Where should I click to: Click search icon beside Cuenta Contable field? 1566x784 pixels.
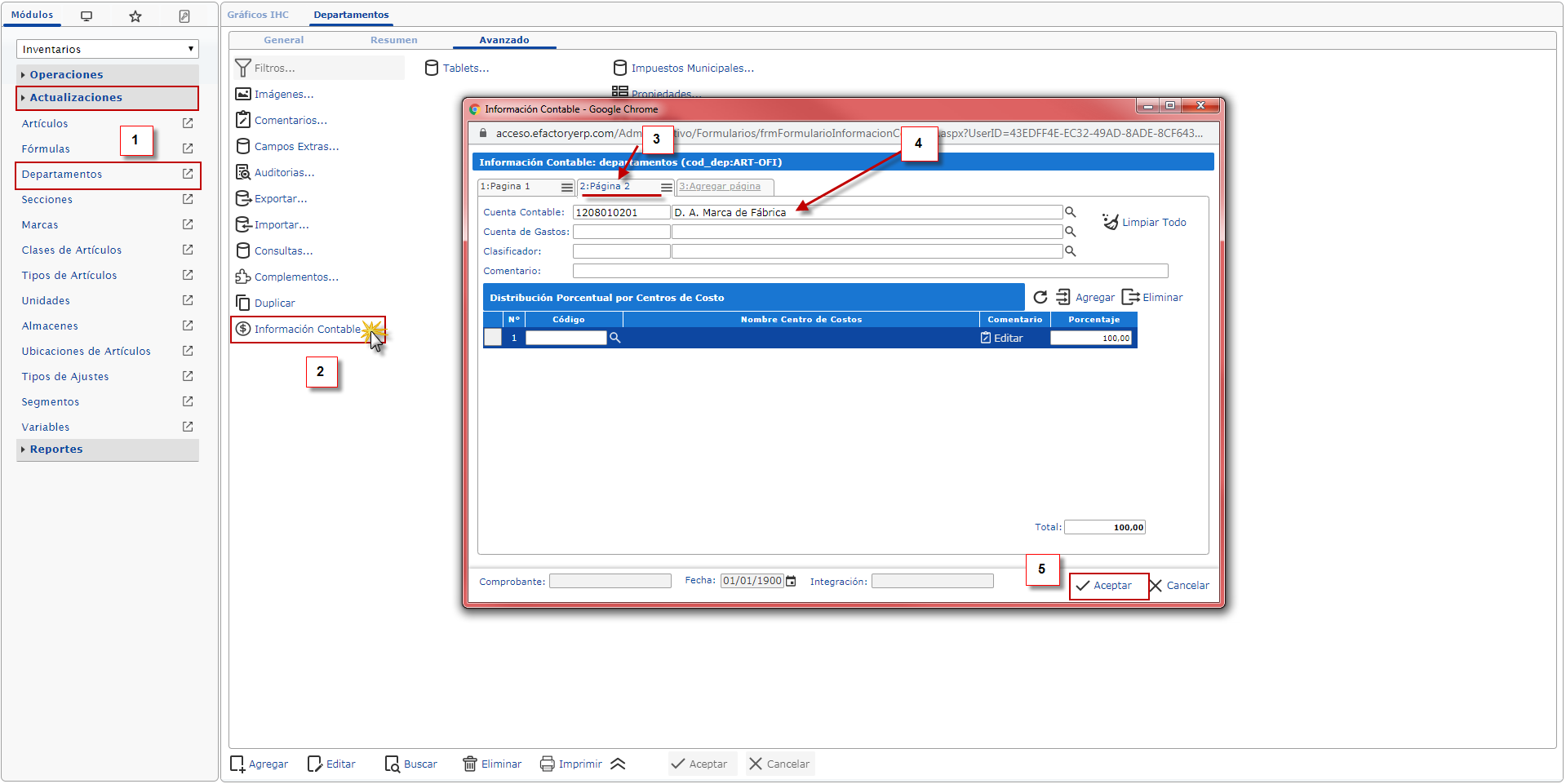coord(1071,212)
